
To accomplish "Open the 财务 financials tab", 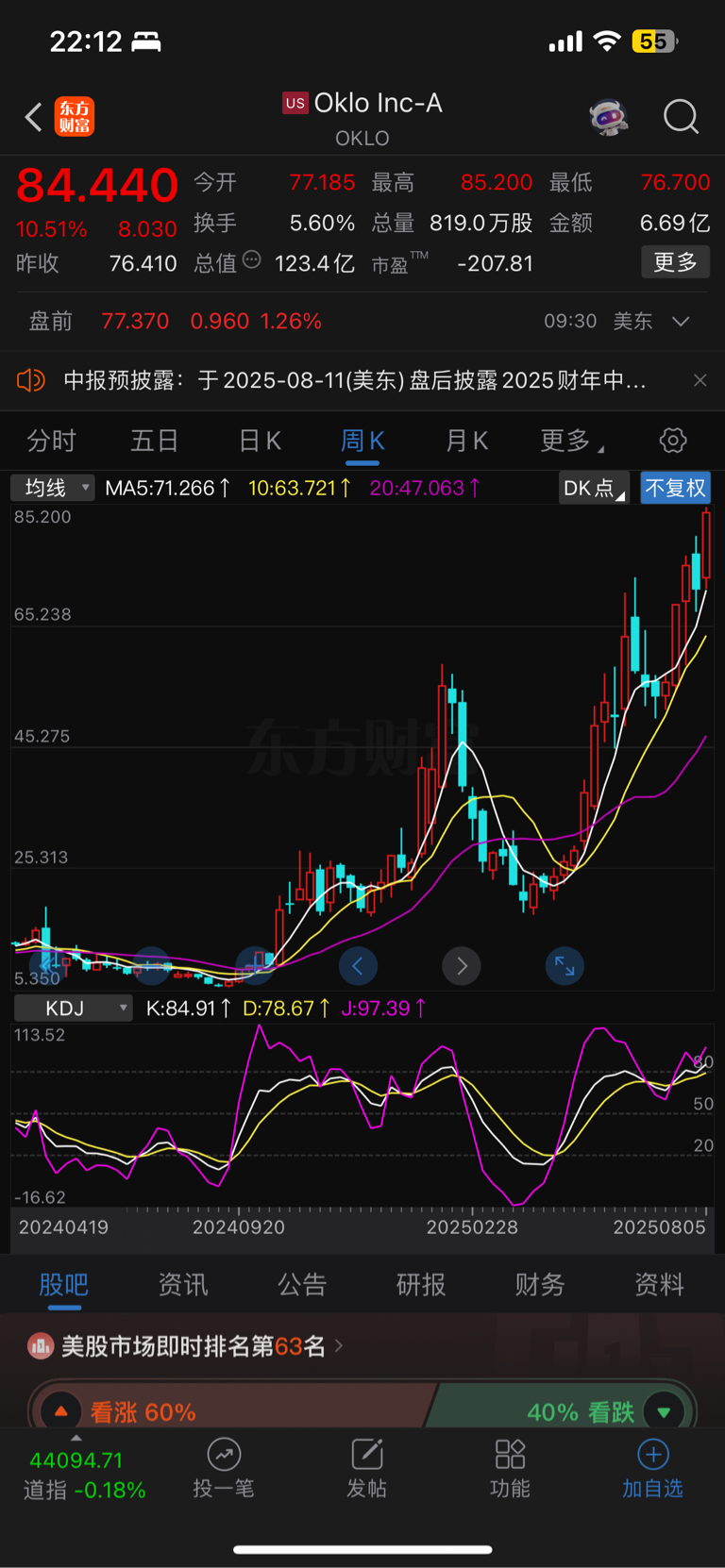I will point(540,1284).
